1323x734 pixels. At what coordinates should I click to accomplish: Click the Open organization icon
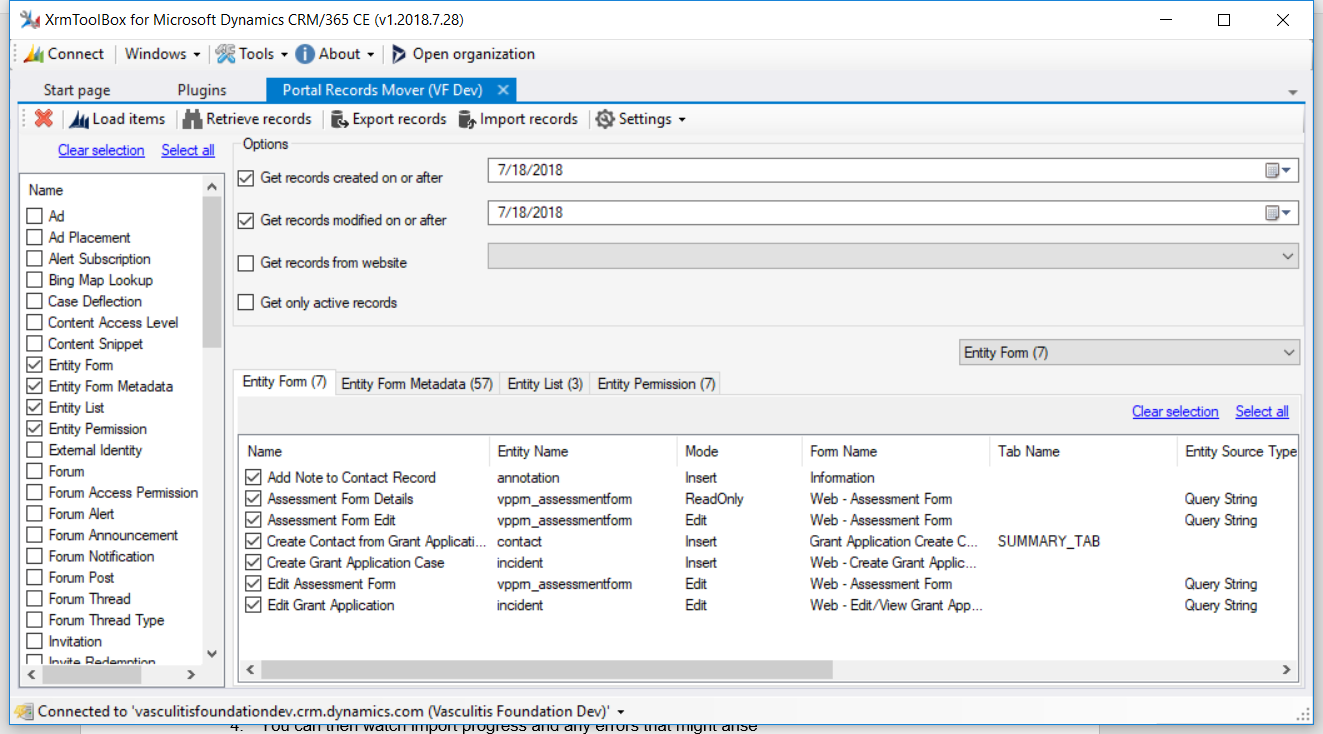(x=399, y=54)
